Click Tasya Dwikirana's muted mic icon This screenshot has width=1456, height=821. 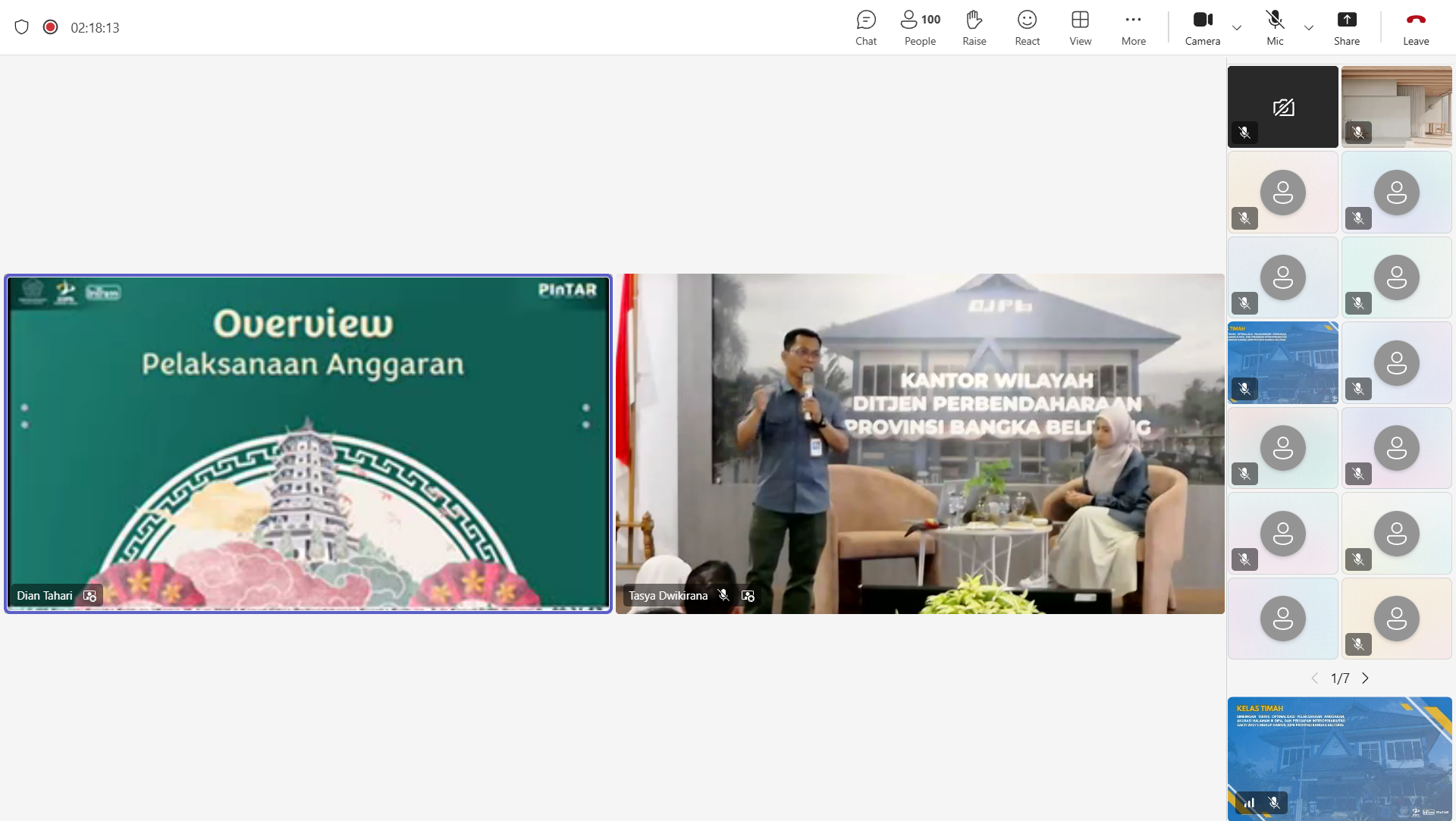click(723, 596)
